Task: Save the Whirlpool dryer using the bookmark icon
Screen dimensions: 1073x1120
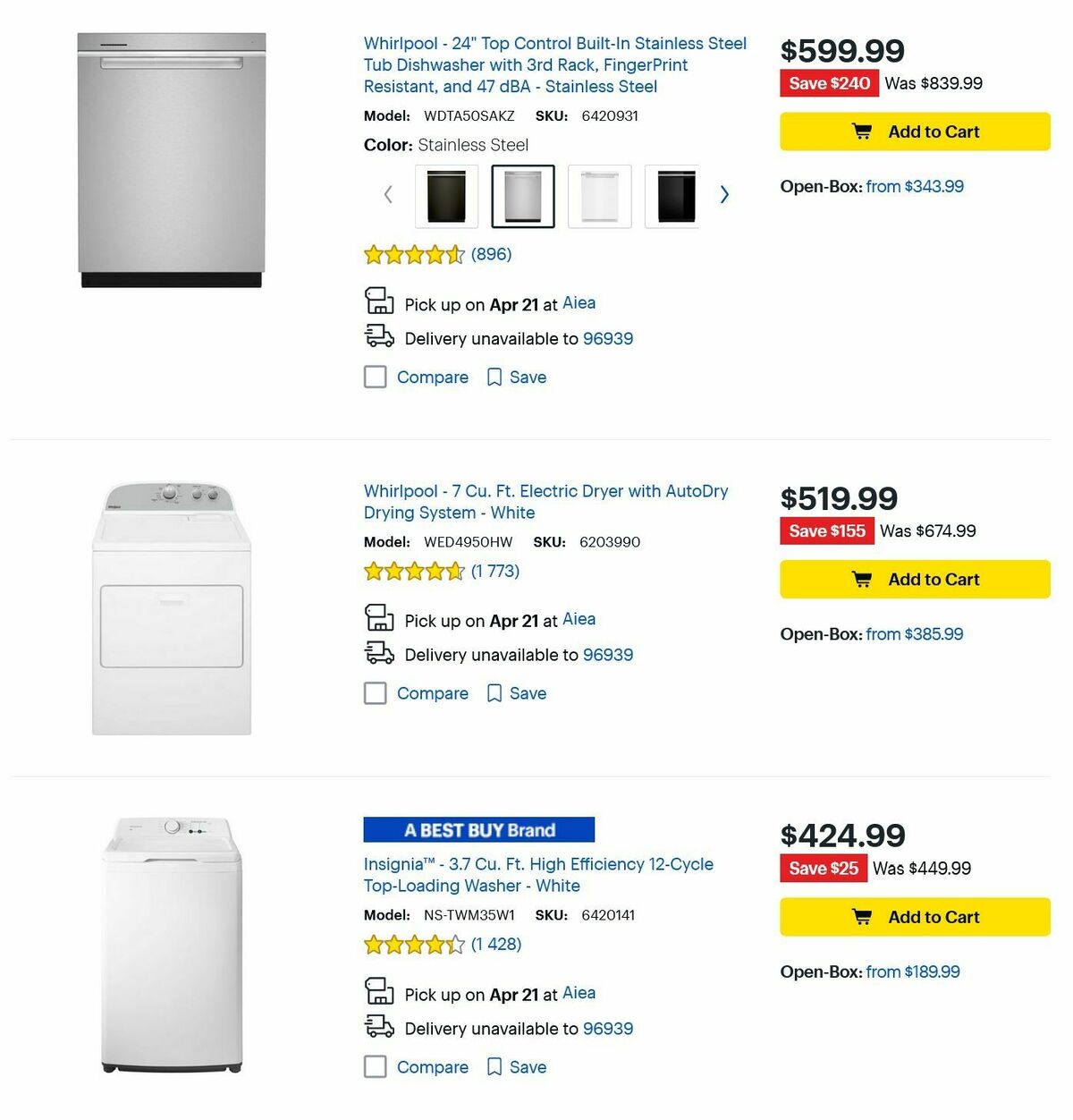Action: click(495, 693)
